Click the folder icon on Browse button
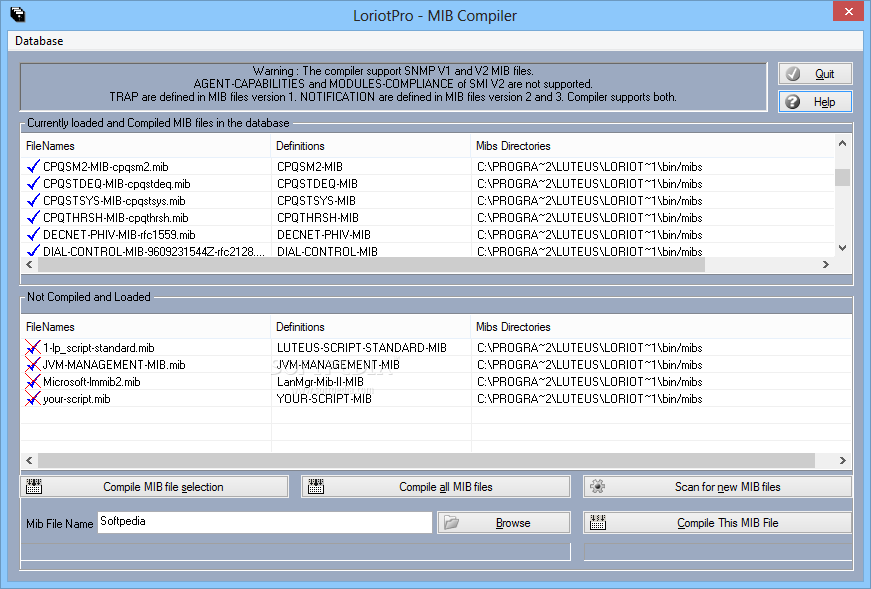This screenshot has height=589, width=871. [x=451, y=522]
